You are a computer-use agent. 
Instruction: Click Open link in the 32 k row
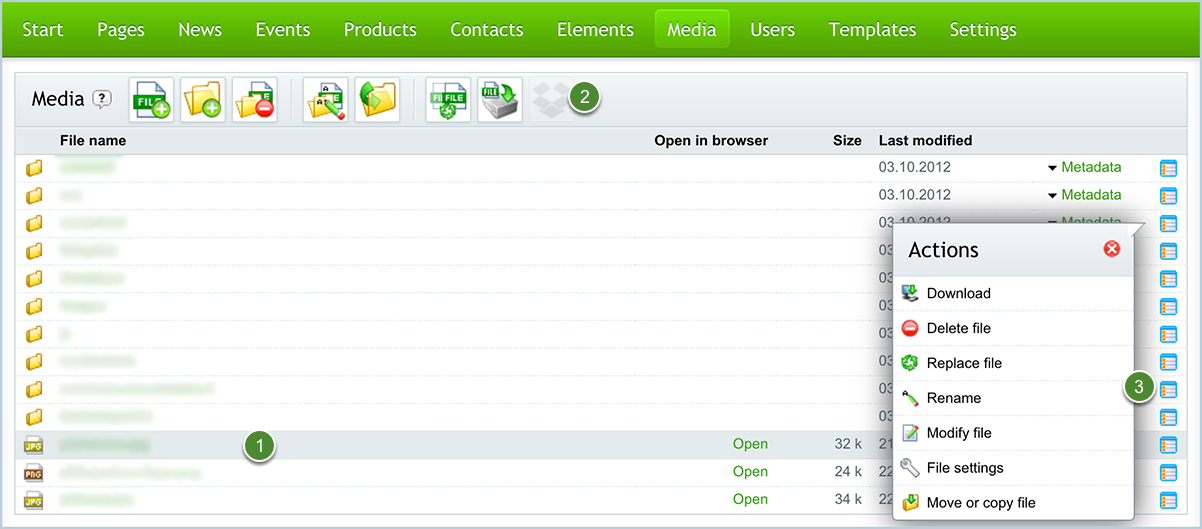coord(750,444)
